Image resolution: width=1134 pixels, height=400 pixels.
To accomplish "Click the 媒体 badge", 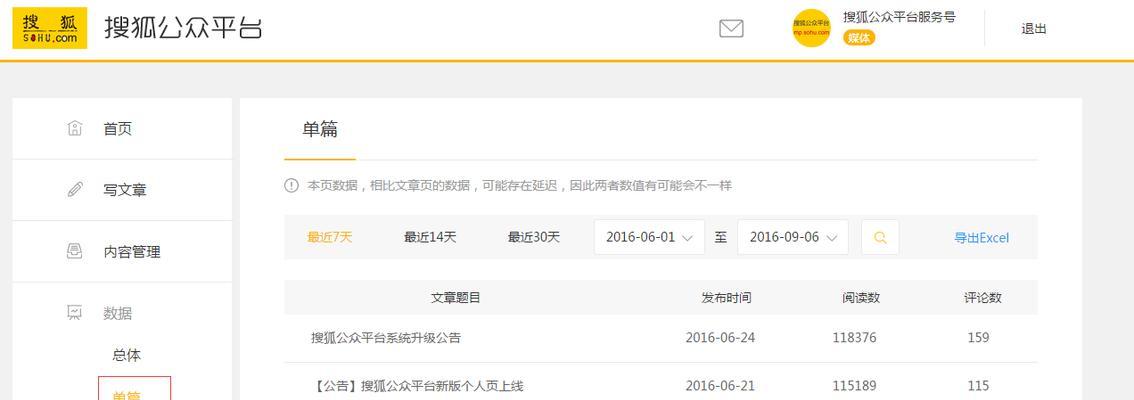I will pos(859,38).
